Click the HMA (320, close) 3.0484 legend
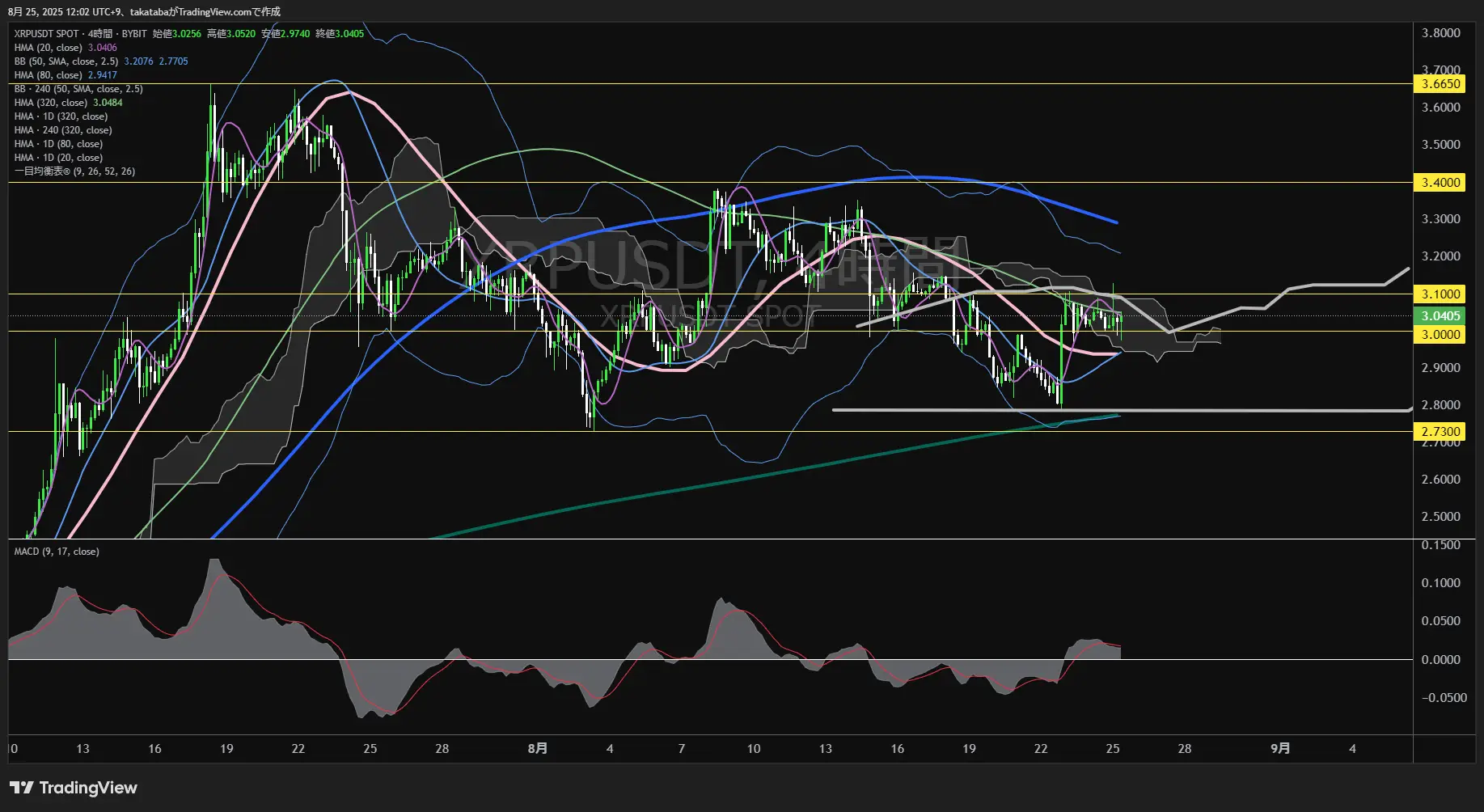 coord(68,103)
